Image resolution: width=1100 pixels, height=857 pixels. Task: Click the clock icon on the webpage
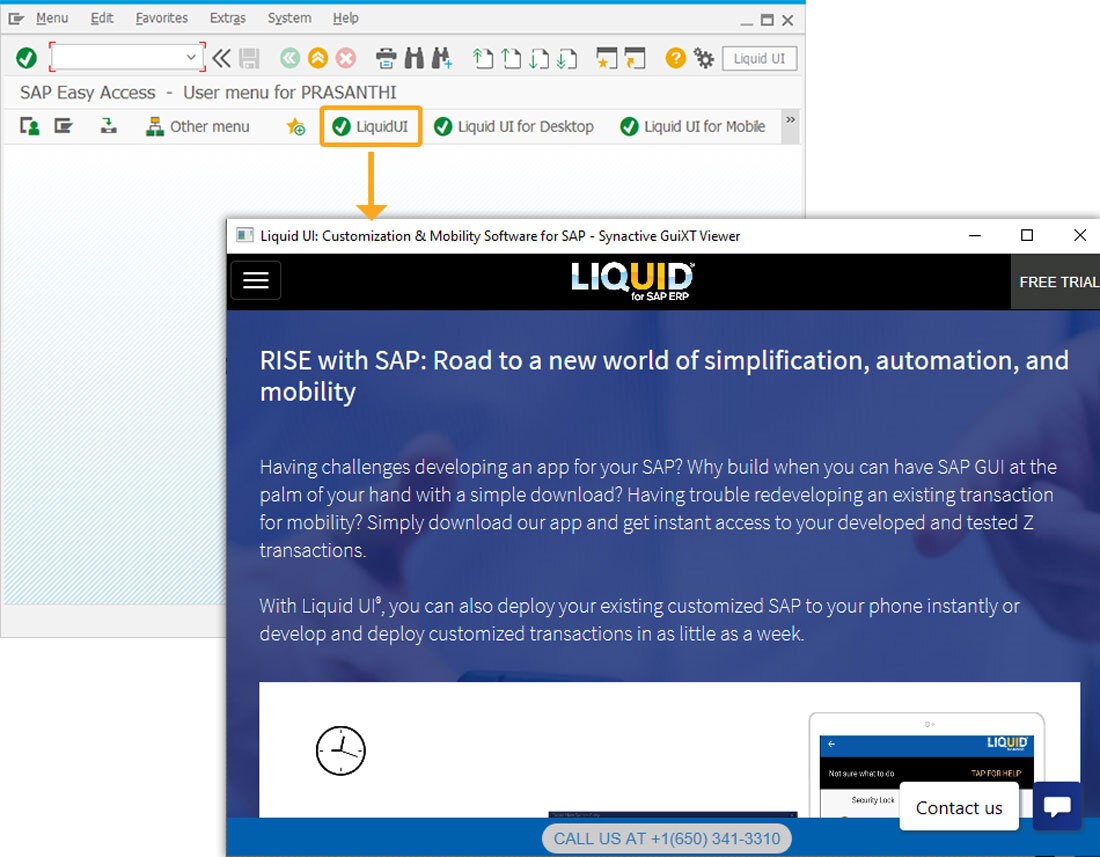[x=341, y=750]
